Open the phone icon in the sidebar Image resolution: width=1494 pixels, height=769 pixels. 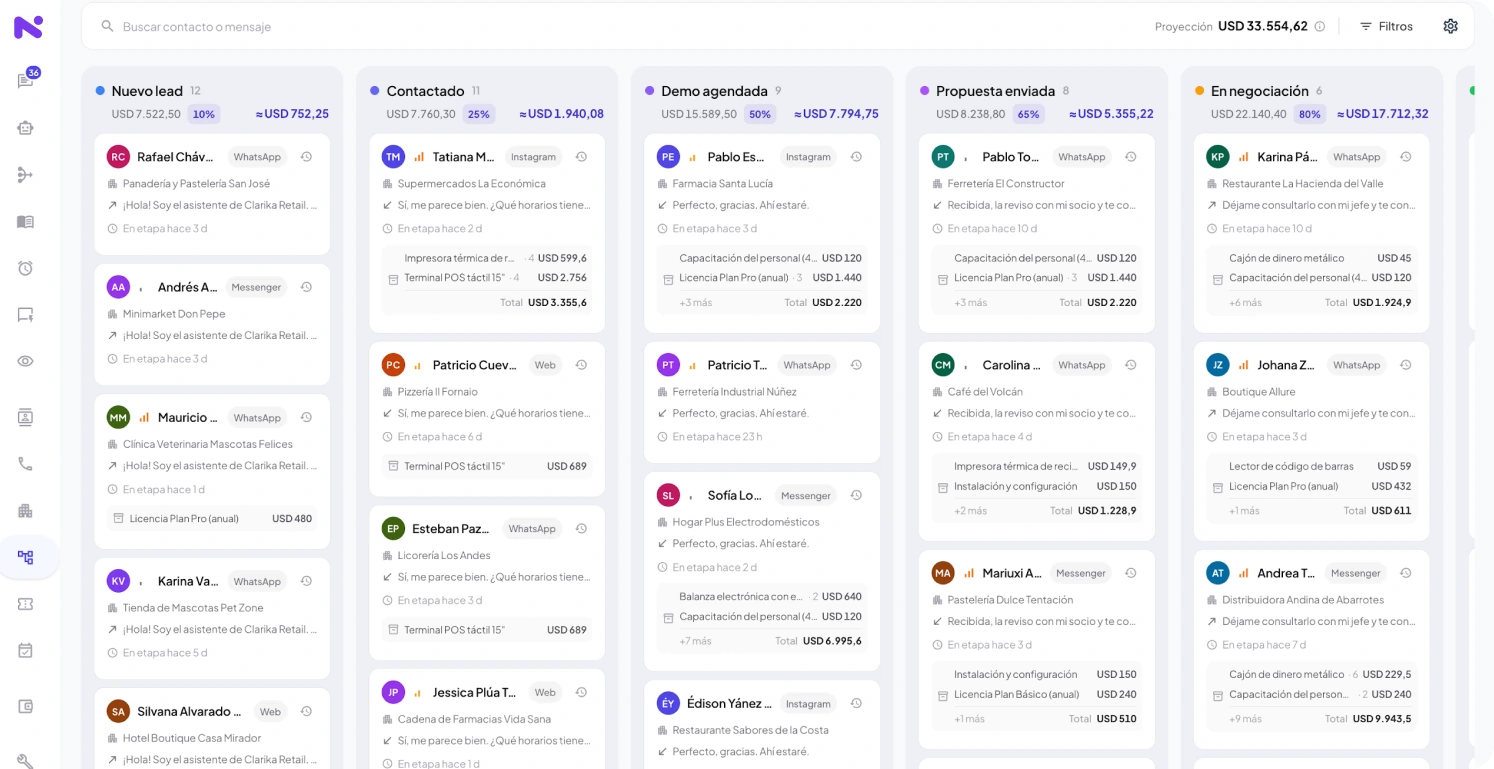point(26,464)
